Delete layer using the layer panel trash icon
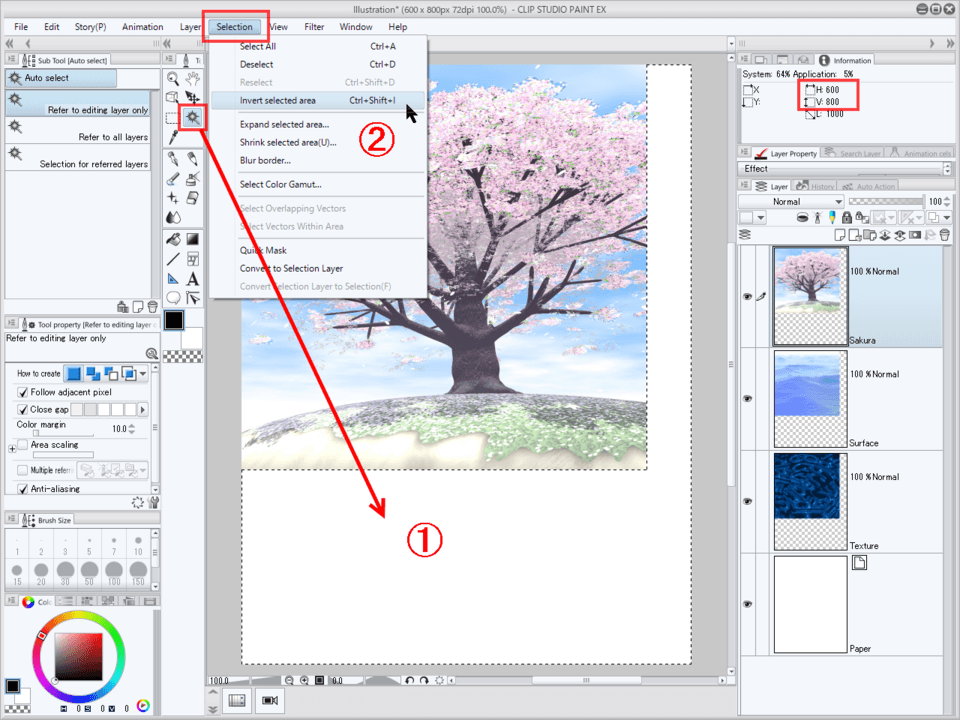Image resolution: width=960 pixels, height=720 pixels. pyautogui.click(x=945, y=235)
